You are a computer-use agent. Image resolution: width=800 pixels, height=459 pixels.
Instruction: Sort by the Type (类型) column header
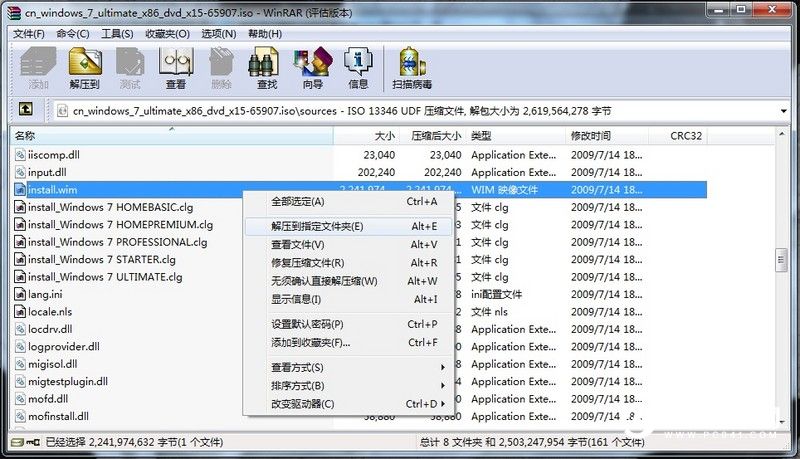coord(516,136)
